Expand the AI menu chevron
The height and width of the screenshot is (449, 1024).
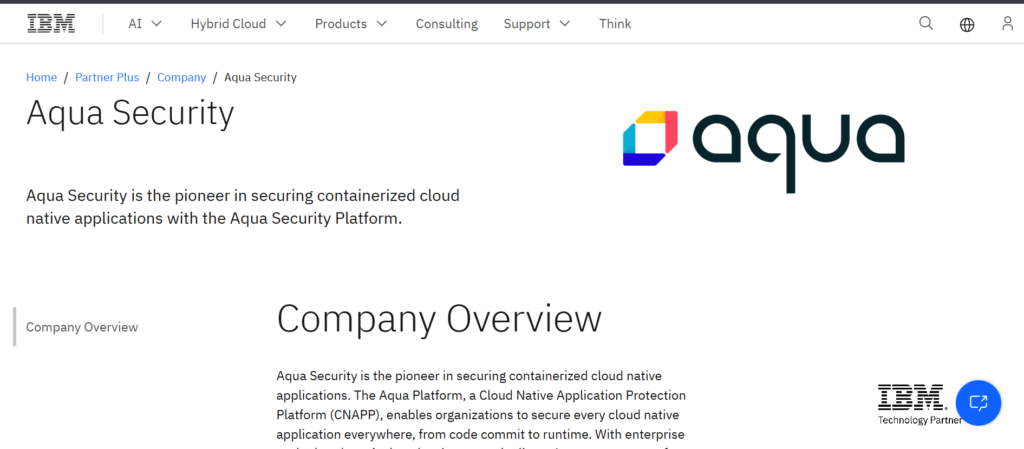point(157,23)
